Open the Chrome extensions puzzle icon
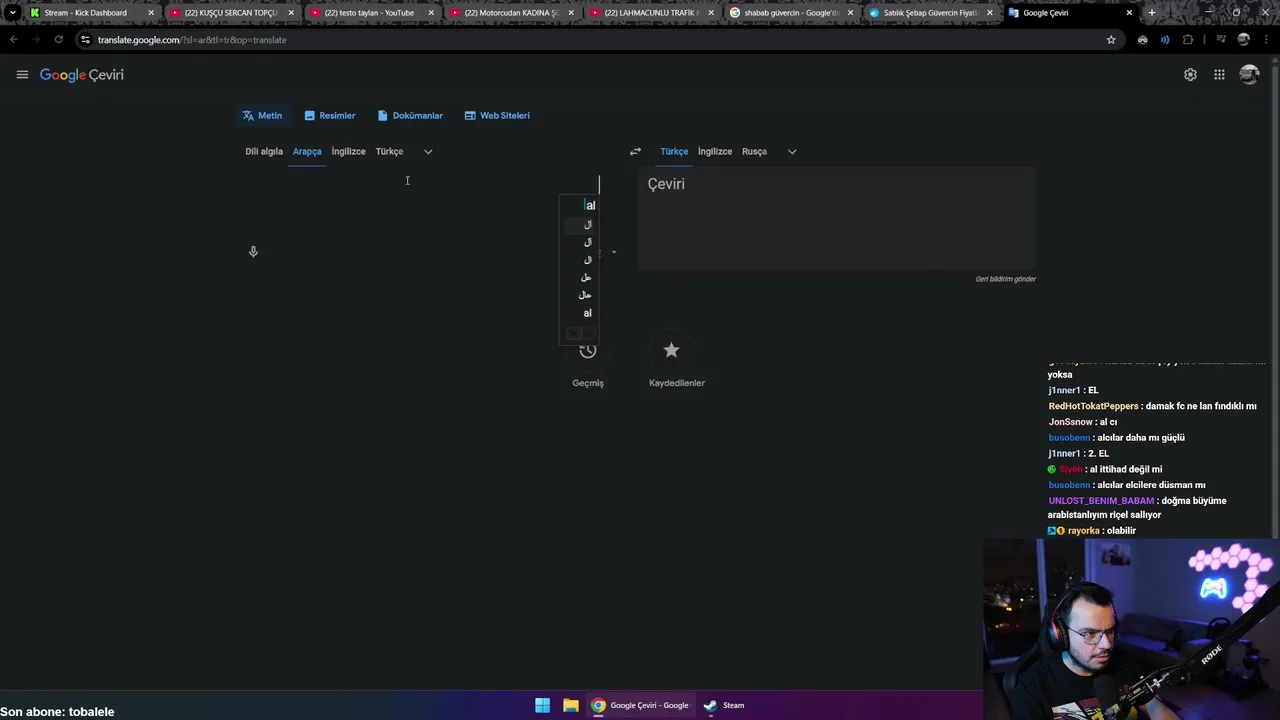The height and width of the screenshot is (720, 1280). tap(1188, 40)
